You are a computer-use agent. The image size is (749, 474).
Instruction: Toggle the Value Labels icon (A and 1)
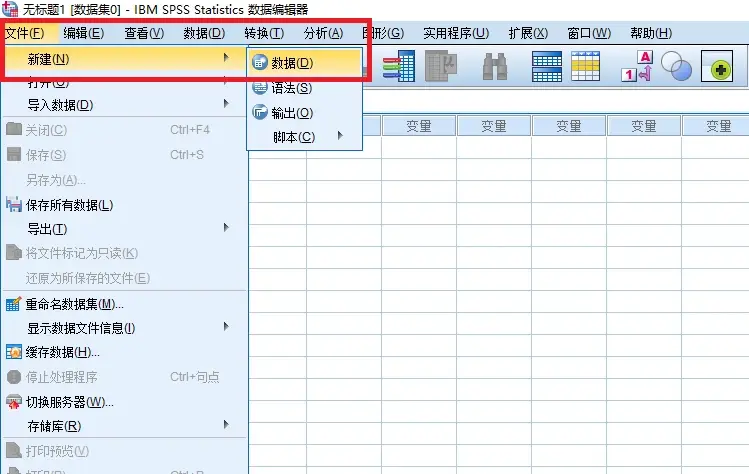click(x=637, y=66)
